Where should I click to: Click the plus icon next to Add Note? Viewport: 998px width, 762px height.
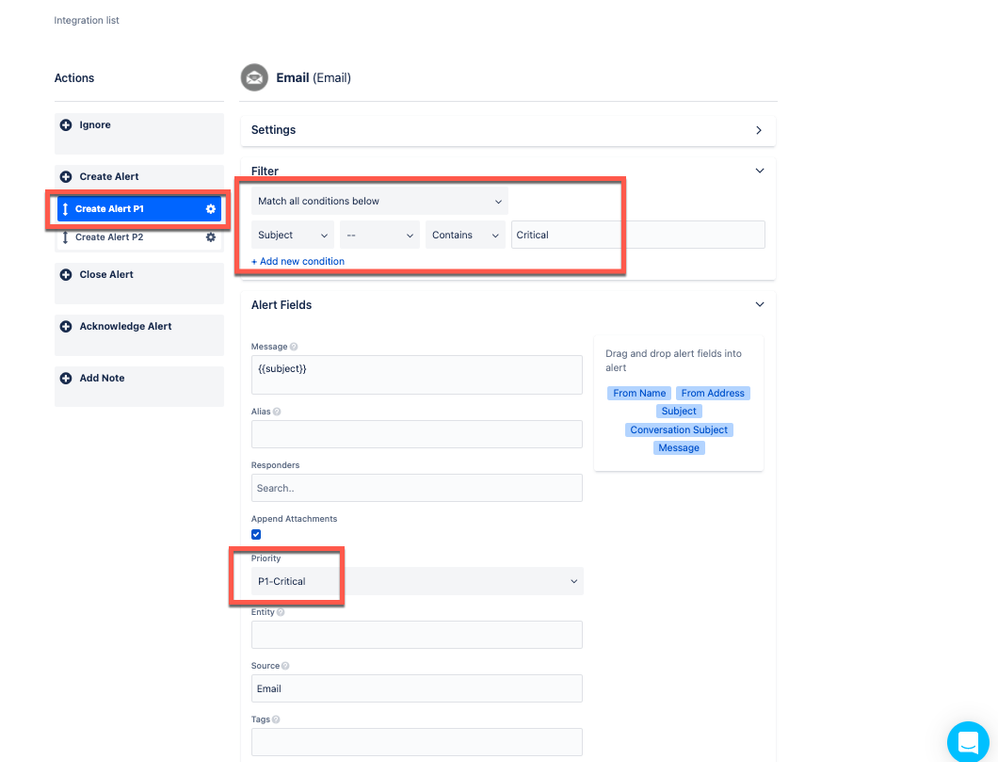(x=66, y=378)
